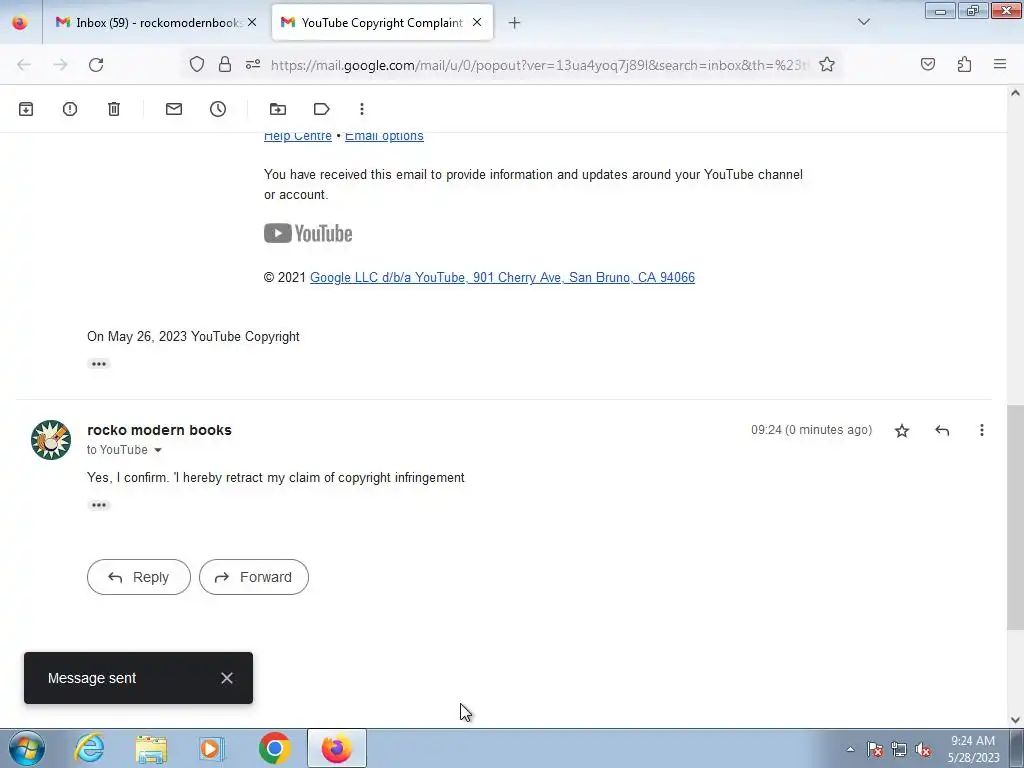Reload the current page

pyautogui.click(x=96, y=65)
